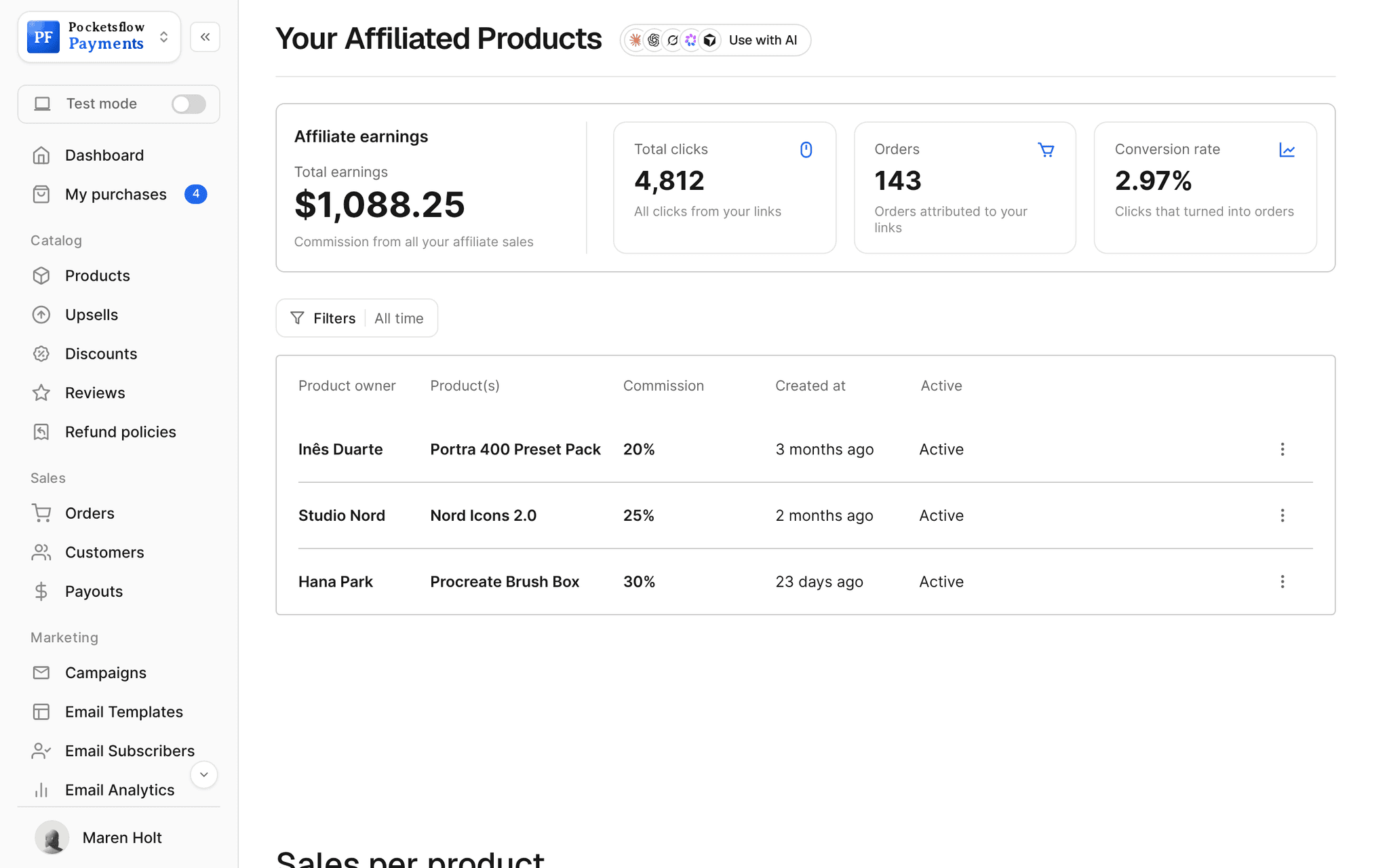Image resolution: width=1389 pixels, height=868 pixels.
Task: Click the 30% commission value
Action: 639,582
